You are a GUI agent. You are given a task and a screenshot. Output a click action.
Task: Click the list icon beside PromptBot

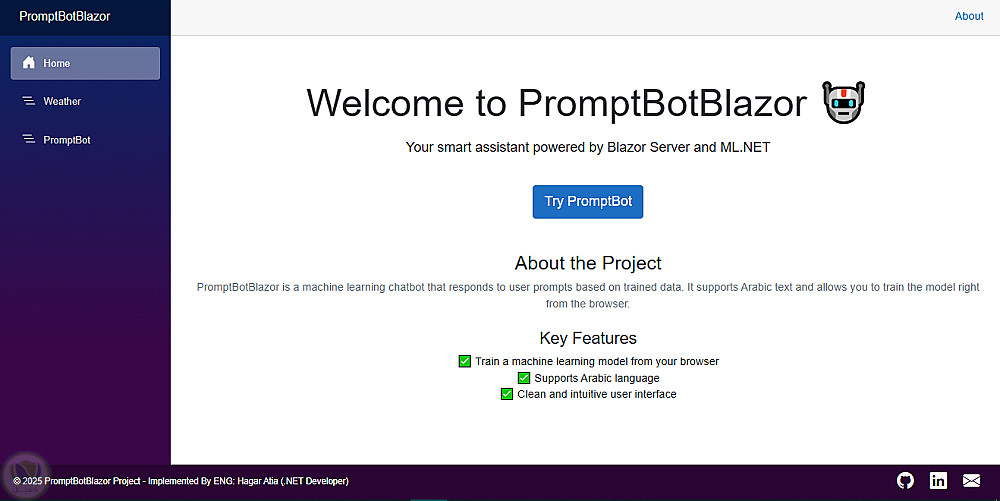(x=29, y=140)
